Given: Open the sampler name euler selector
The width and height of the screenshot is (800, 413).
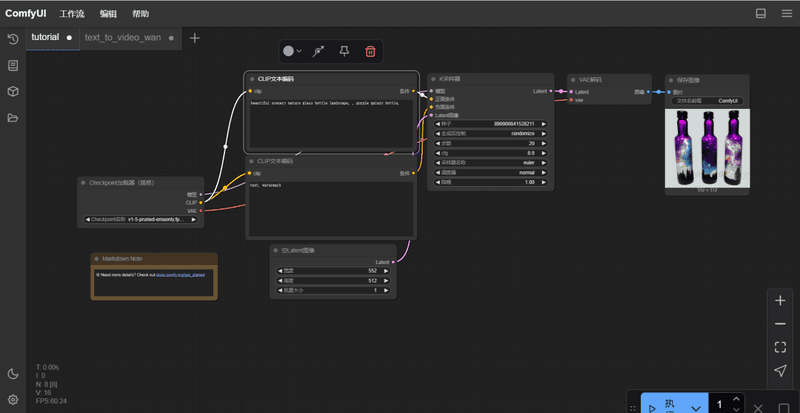Looking at the screenshot, I should pos(491,163).
